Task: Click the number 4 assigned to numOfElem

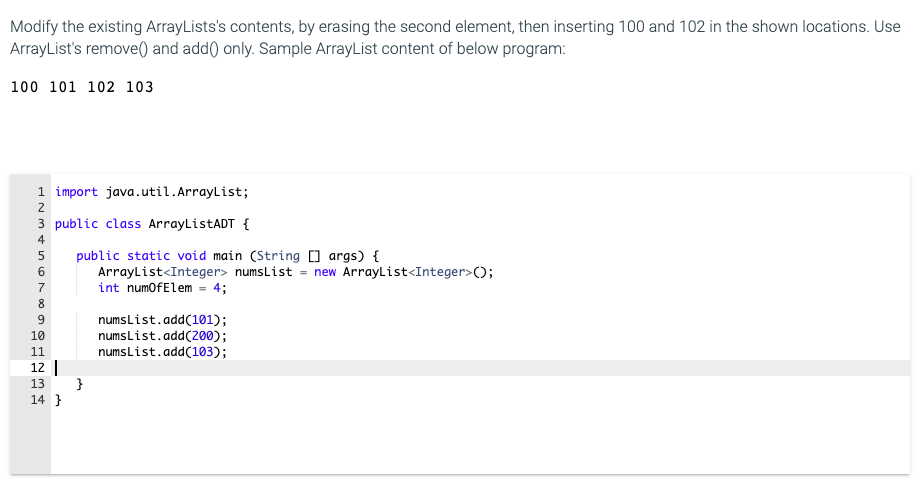Action: coord(216,288)
